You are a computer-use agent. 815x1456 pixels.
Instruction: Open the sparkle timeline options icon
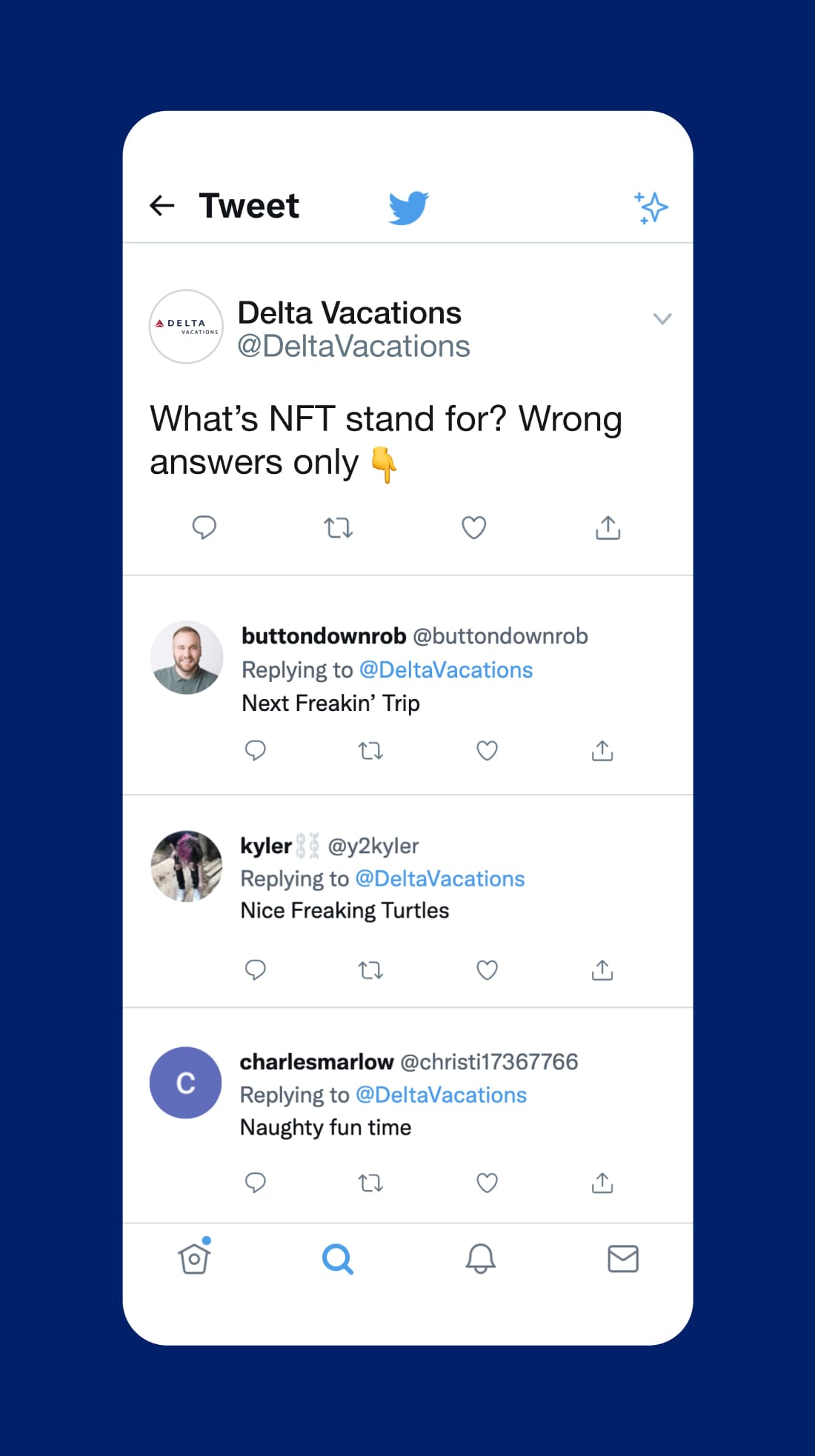click(x=651, y=207)
